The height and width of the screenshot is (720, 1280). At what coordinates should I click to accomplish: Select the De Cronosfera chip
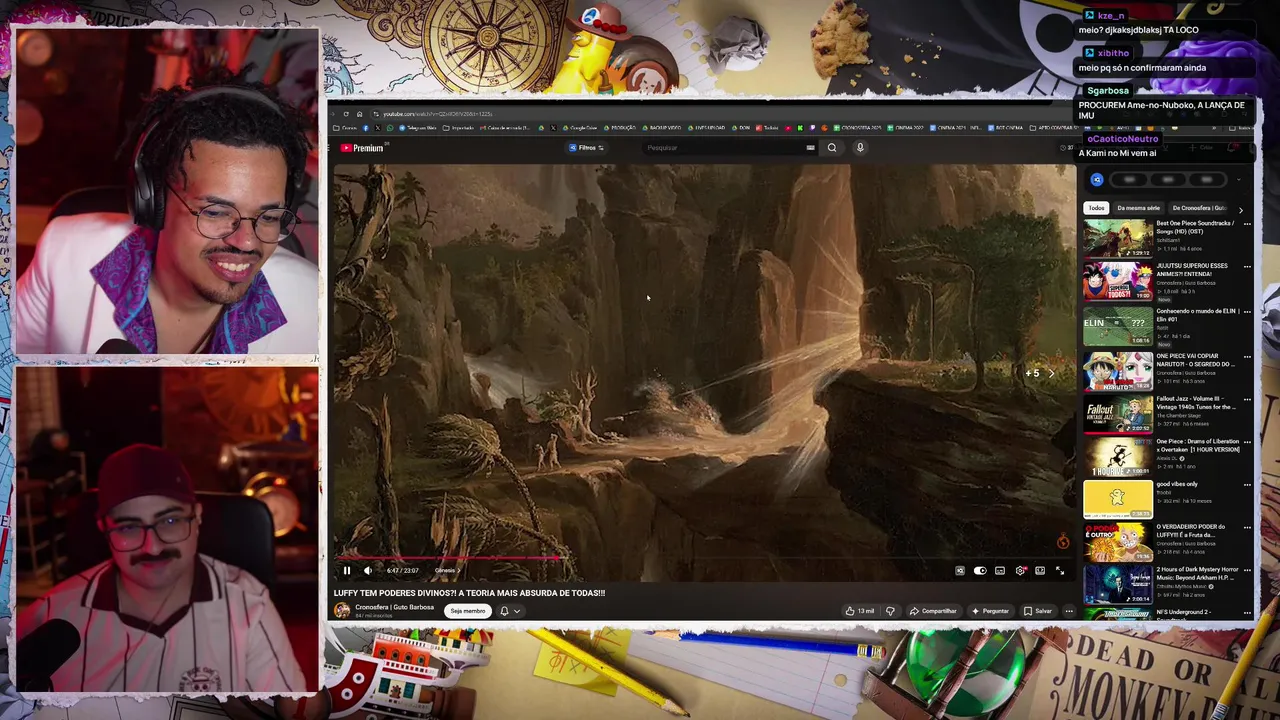point(1198,208)
